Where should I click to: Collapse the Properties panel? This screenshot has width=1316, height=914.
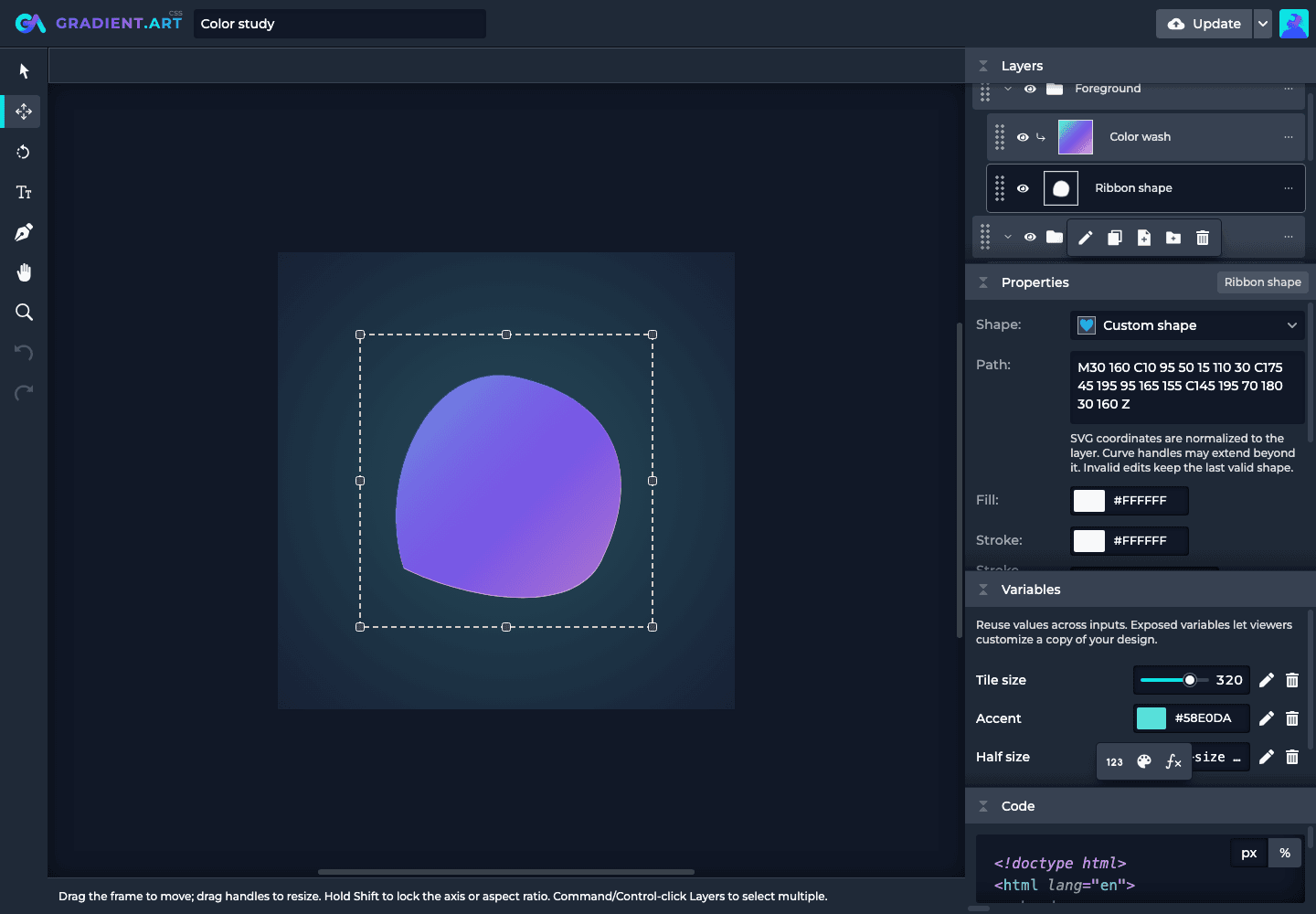(983, 282)
